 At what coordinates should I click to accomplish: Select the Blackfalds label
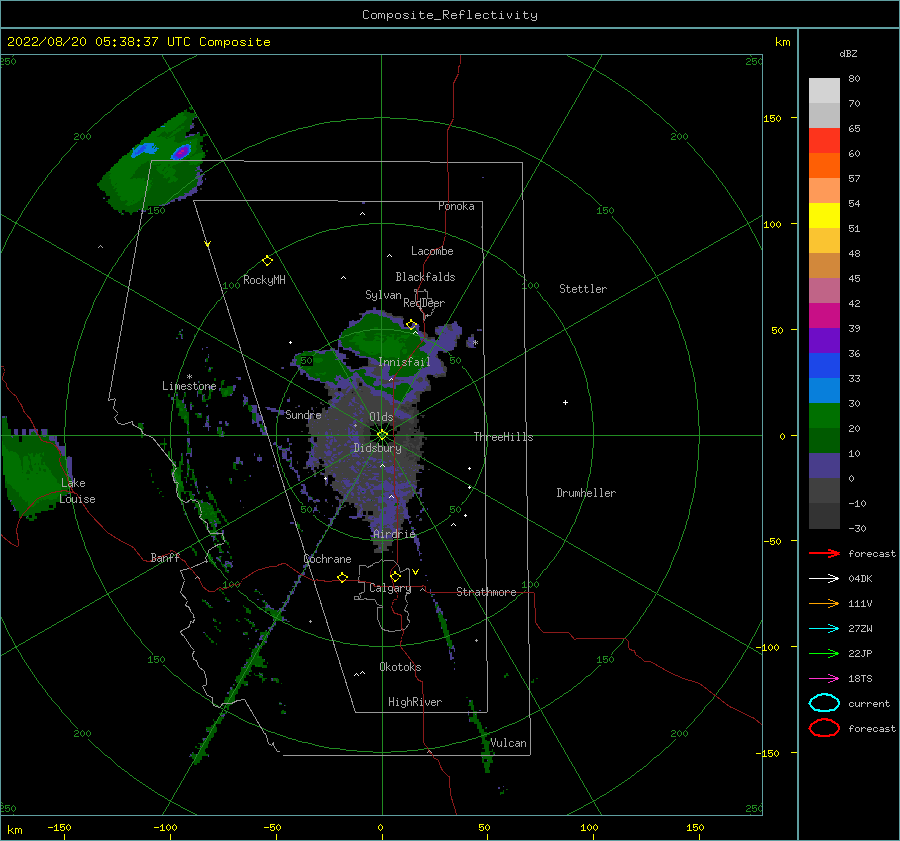coord(425,277)
